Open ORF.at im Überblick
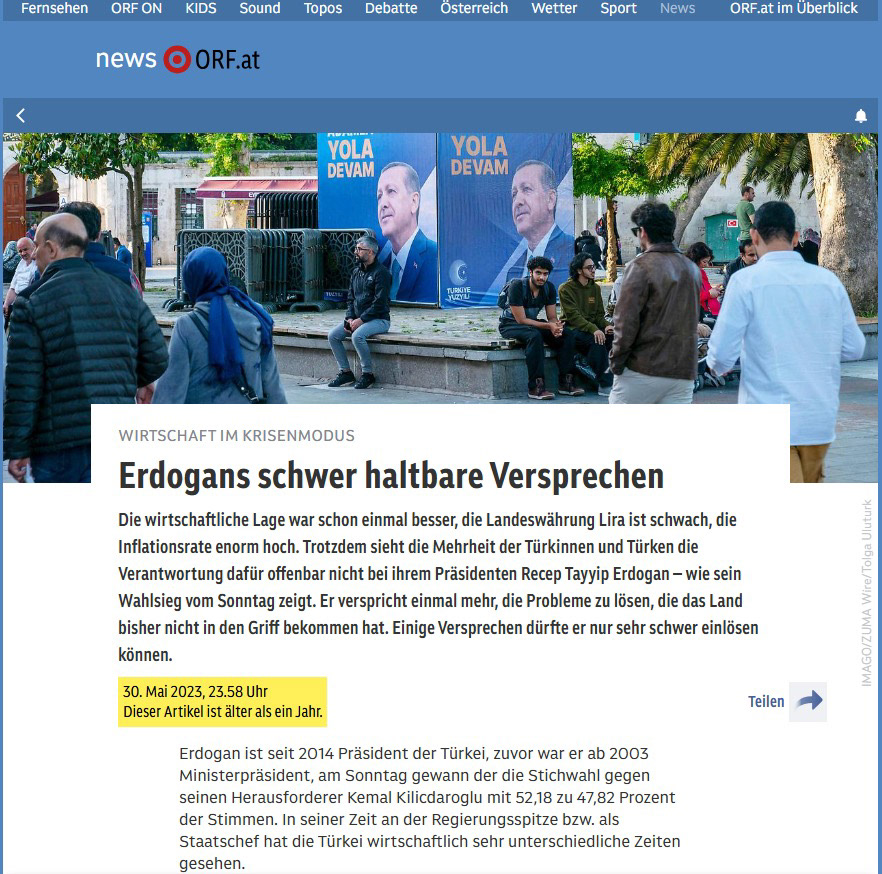Viewport: 882px width, 874px height. 795,8
